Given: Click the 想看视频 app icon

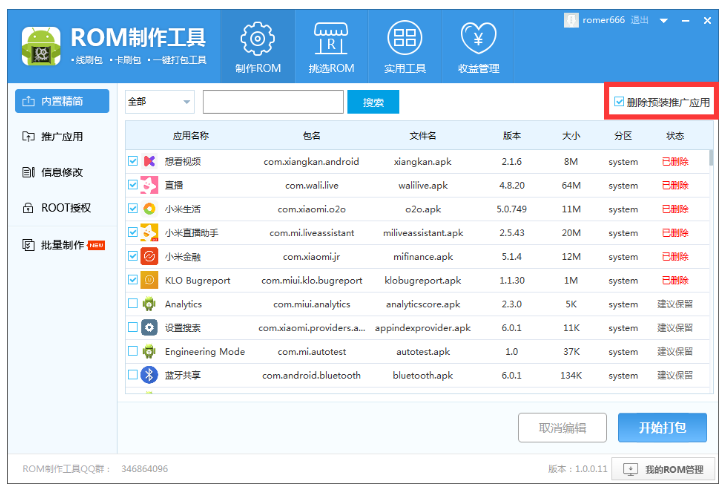Looking at the screenshot, I should (149, 161).
